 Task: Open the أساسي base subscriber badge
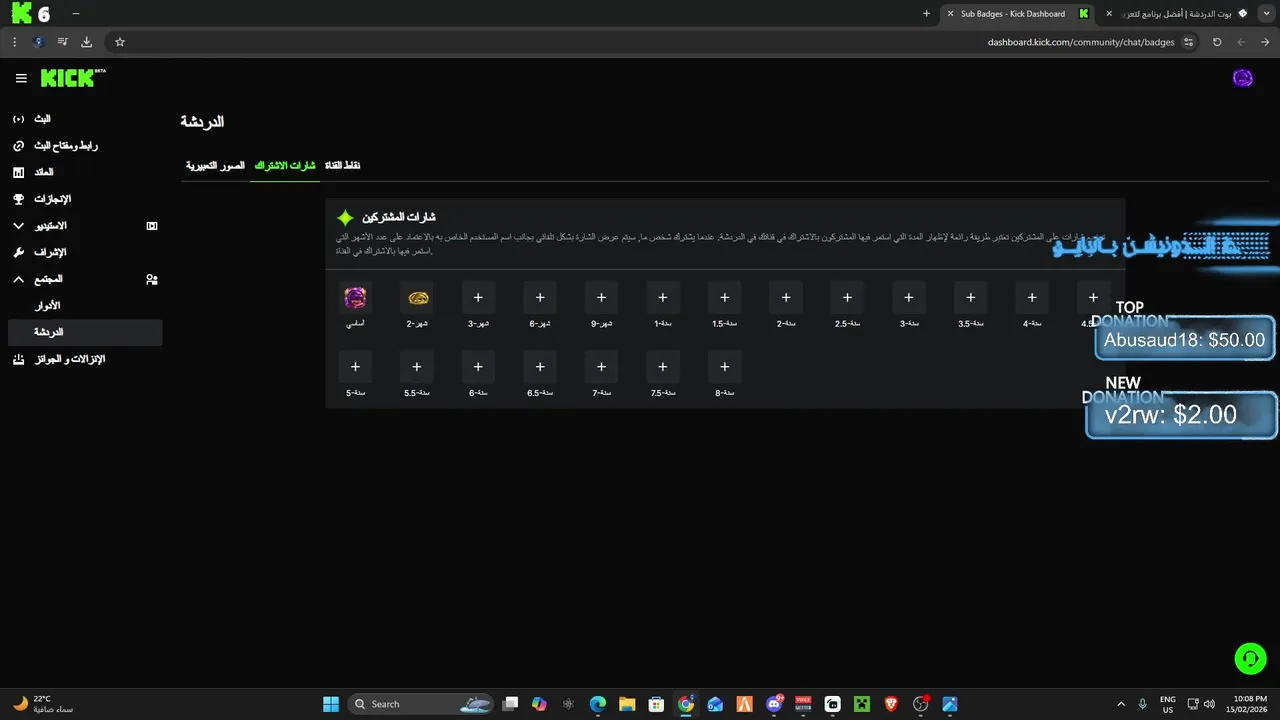click(x=355, y=298)
